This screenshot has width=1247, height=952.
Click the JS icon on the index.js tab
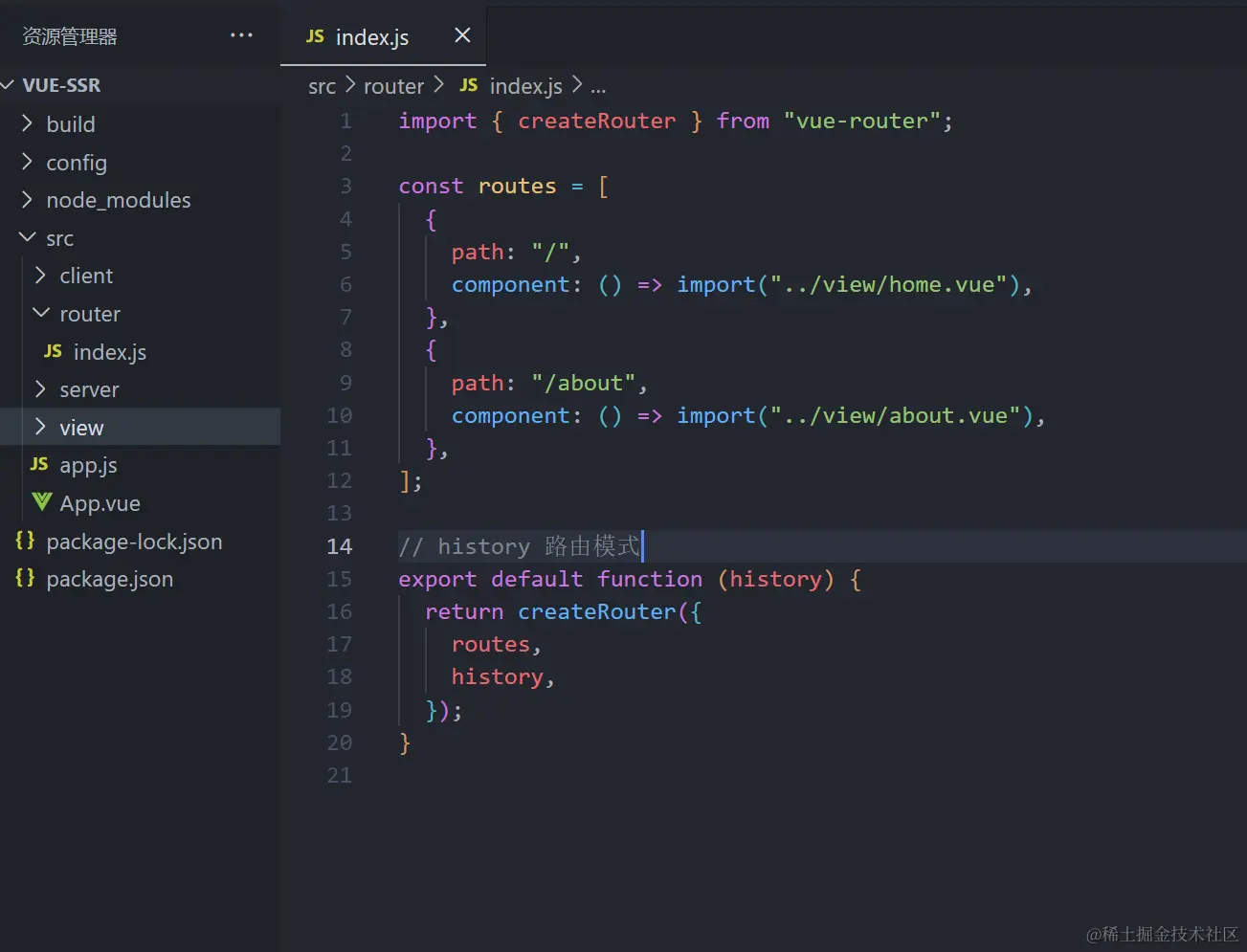click(315, 36)
